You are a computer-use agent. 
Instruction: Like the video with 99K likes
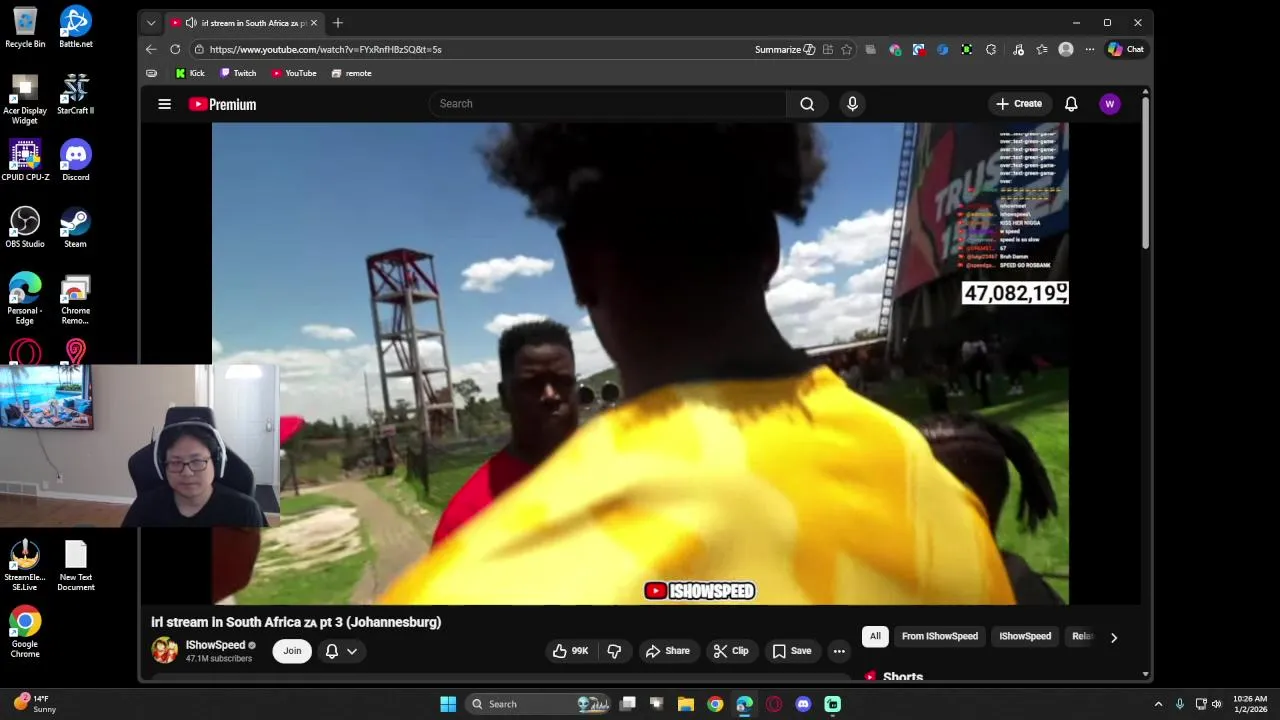(x=572, y=651)
